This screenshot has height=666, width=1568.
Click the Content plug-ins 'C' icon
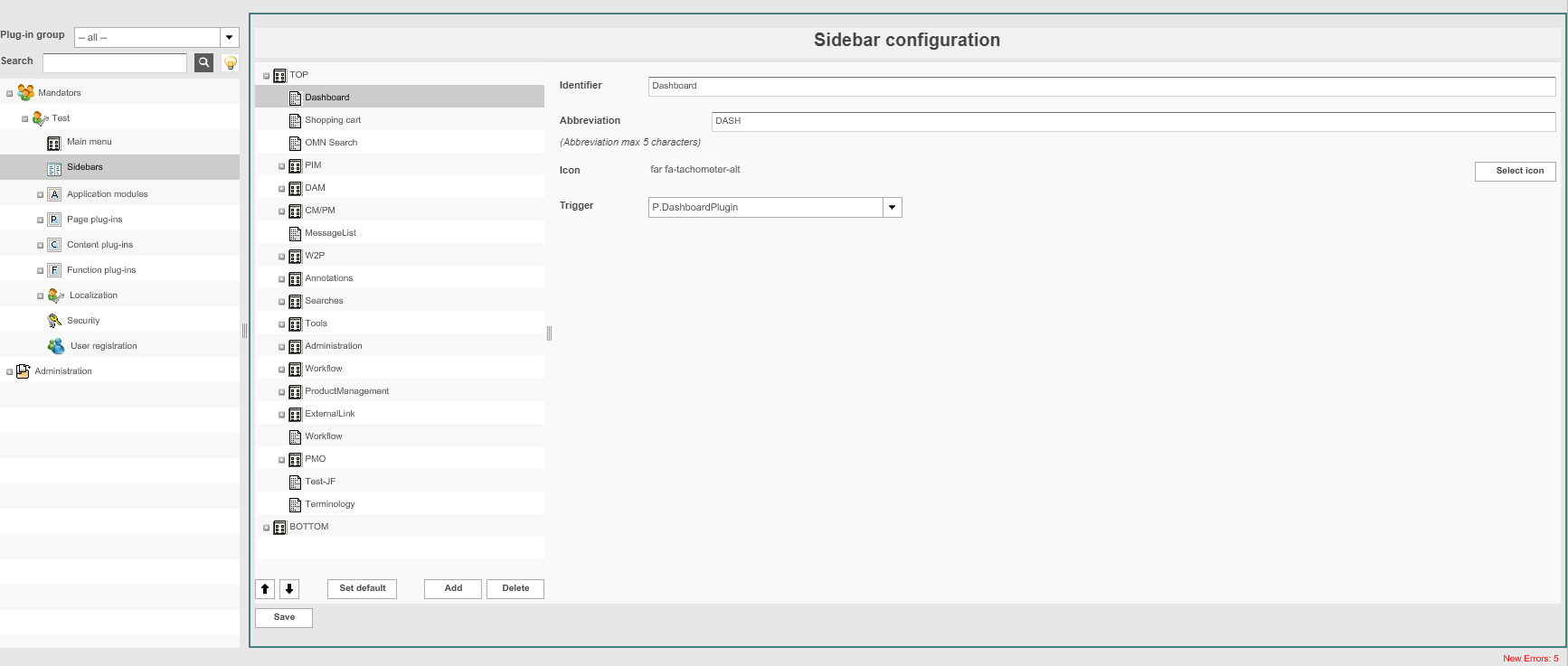click(54, 245)
